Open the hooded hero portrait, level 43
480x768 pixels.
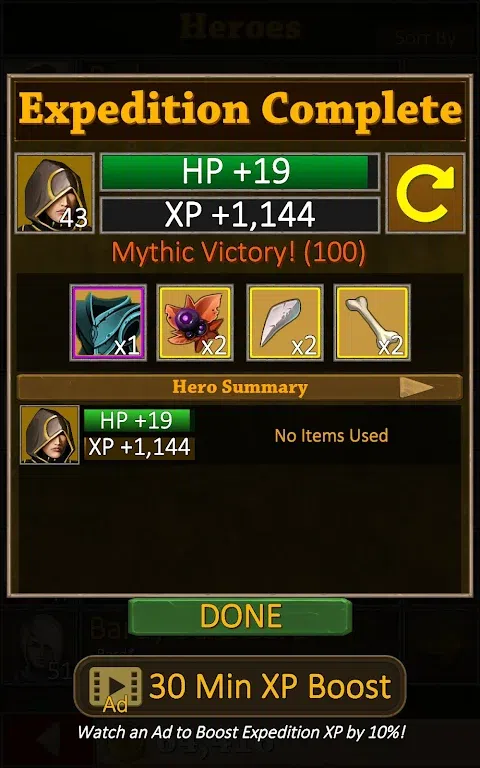tap(54, 193)
